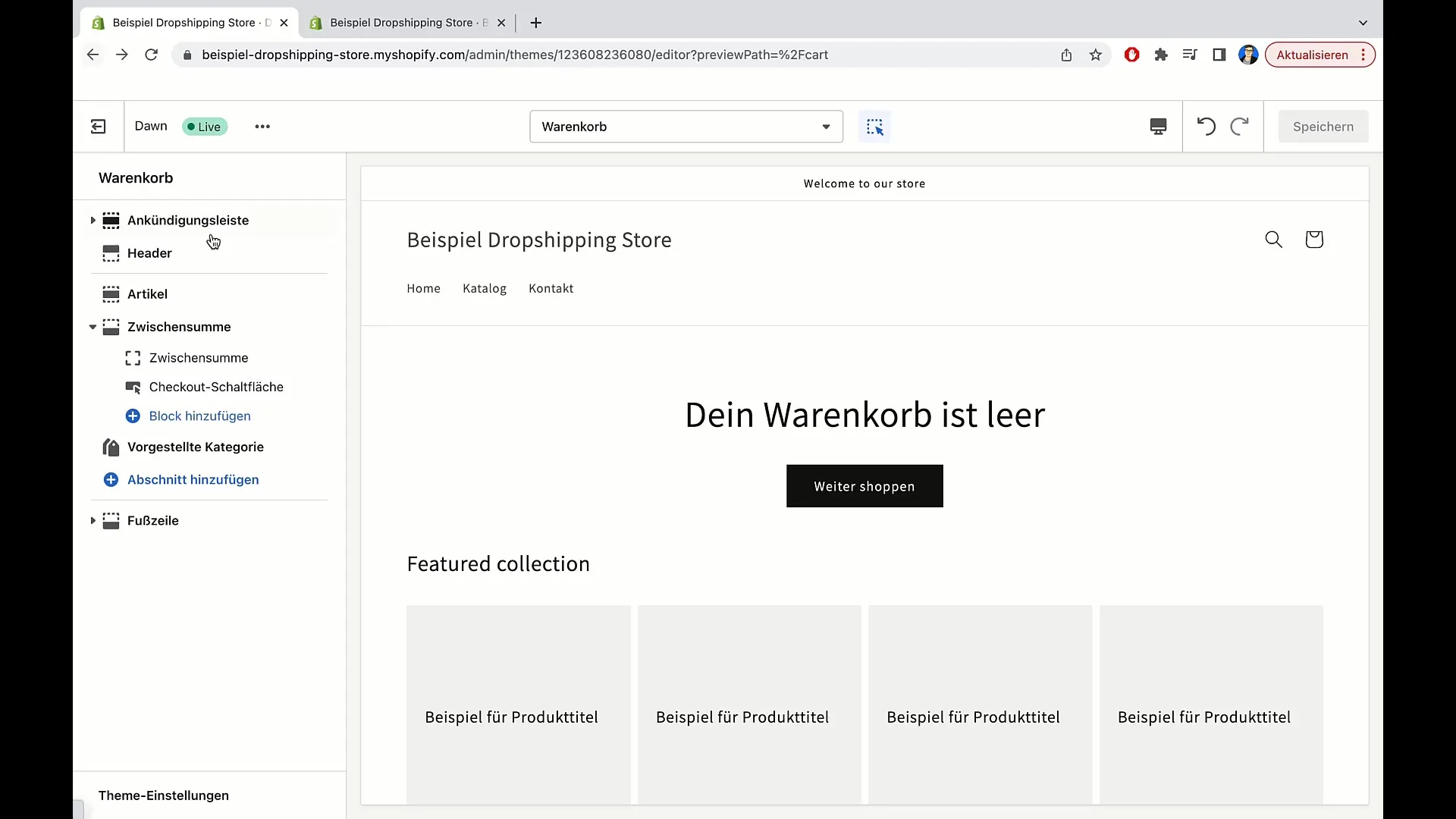Switch to the desktop viewport preview icon
The image size is (1456, 819).
[1158, 127]
